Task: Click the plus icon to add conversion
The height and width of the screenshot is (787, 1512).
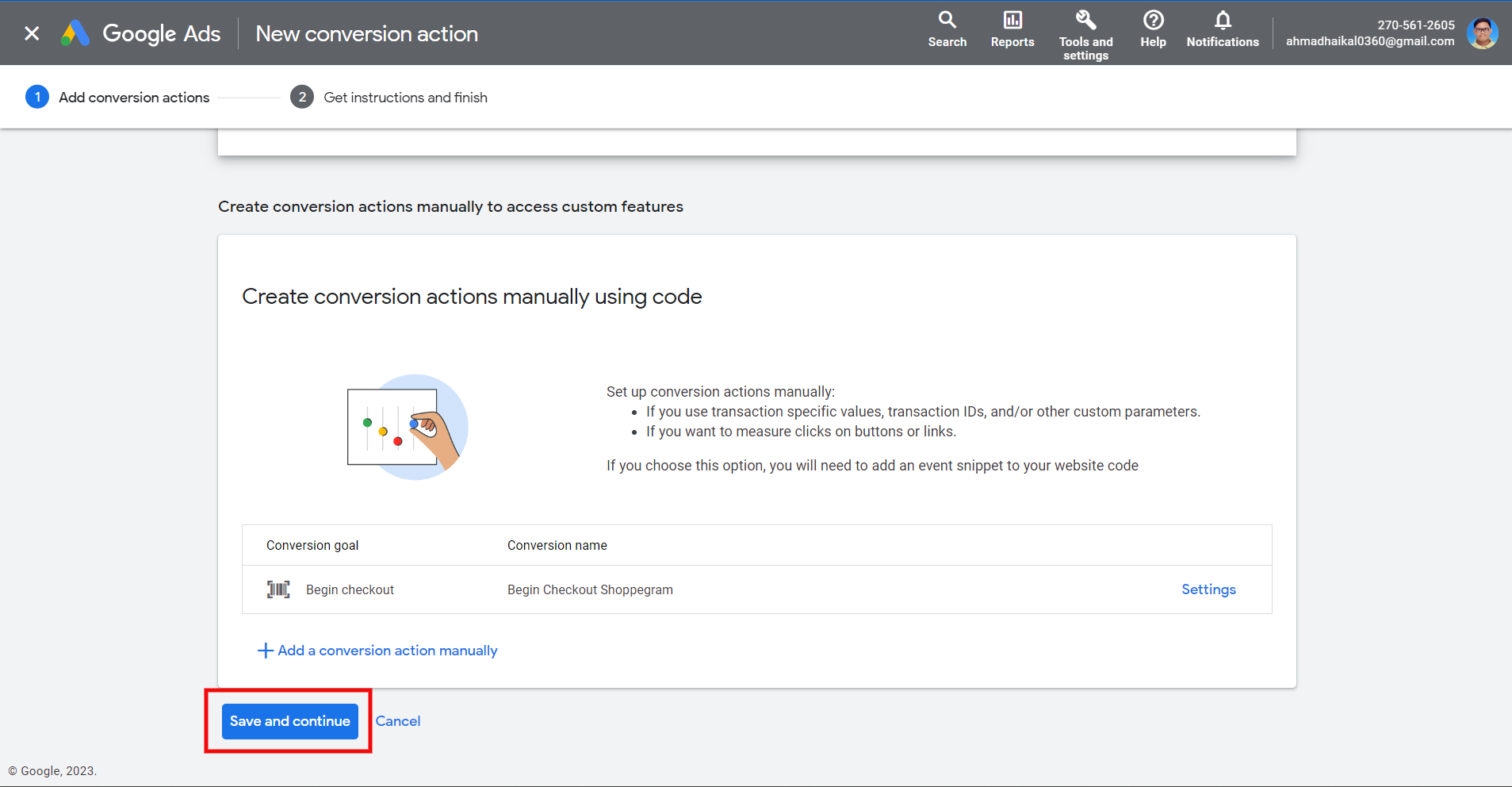Action: tap(266, 651)
